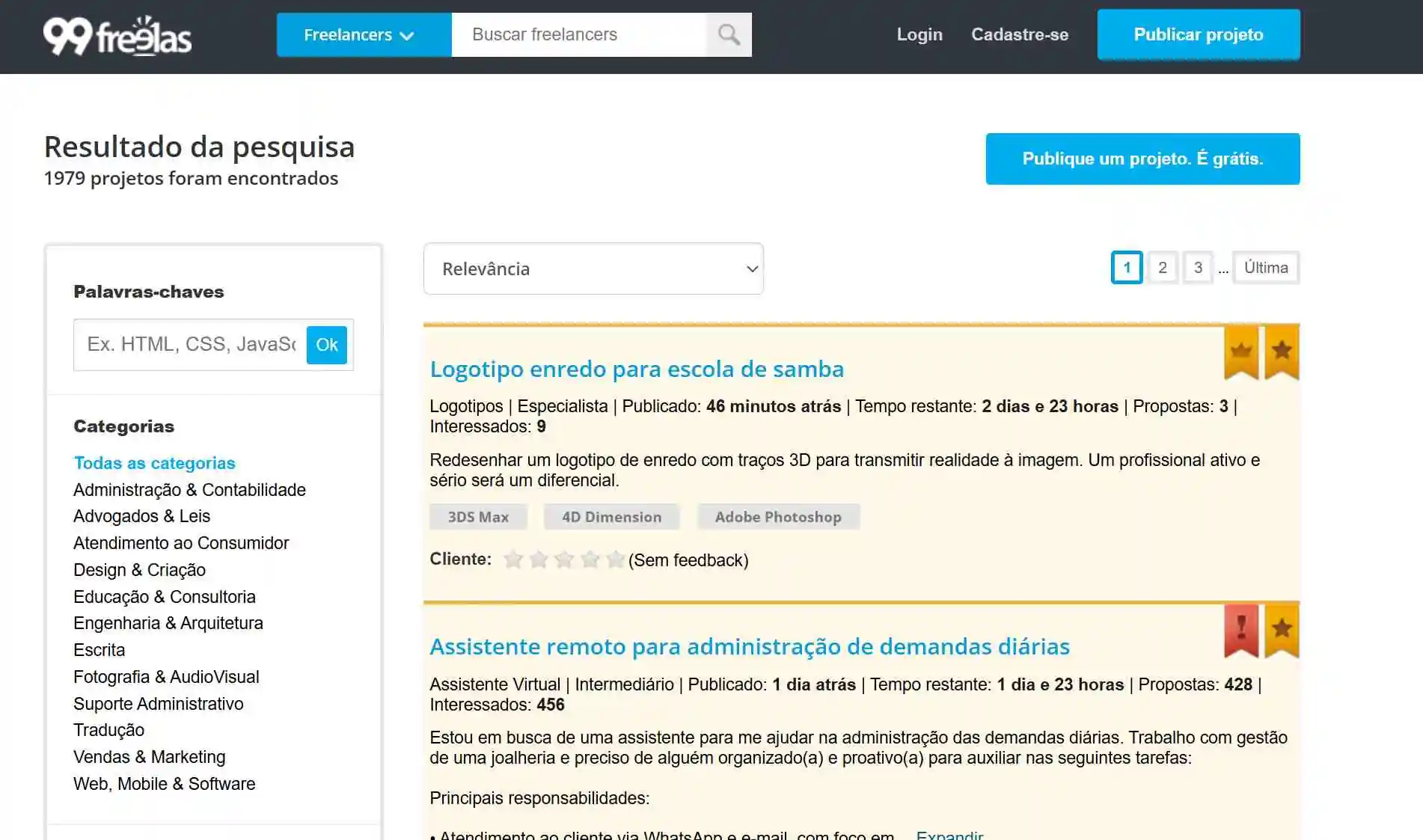The height and width of the screenshot is (840, 1423).
Task: Go to results page 1
Action: point(1127,268)
